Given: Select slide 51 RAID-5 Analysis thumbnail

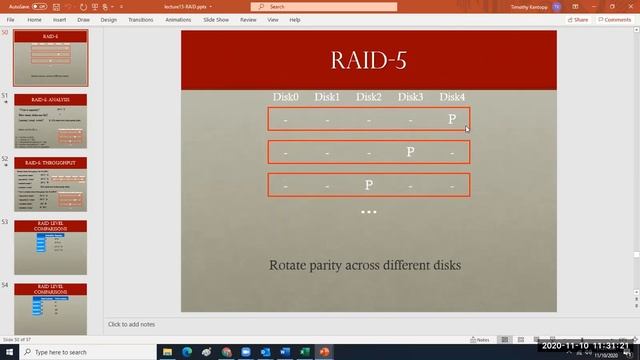Looking at the screenshot, I should click(x=51, y=121).
